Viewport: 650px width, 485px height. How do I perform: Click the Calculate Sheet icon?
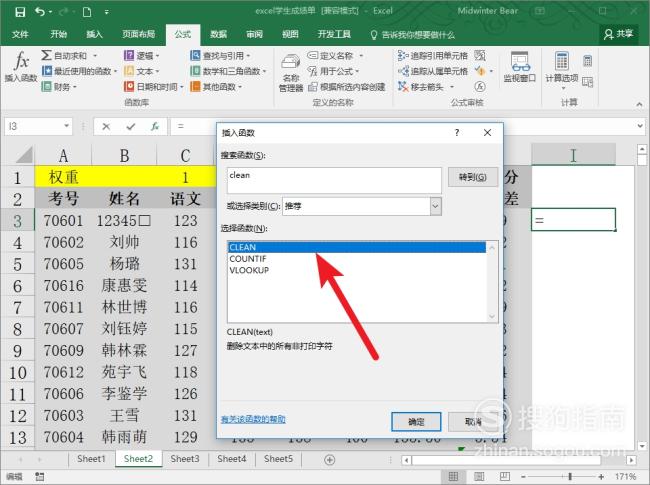587,82
